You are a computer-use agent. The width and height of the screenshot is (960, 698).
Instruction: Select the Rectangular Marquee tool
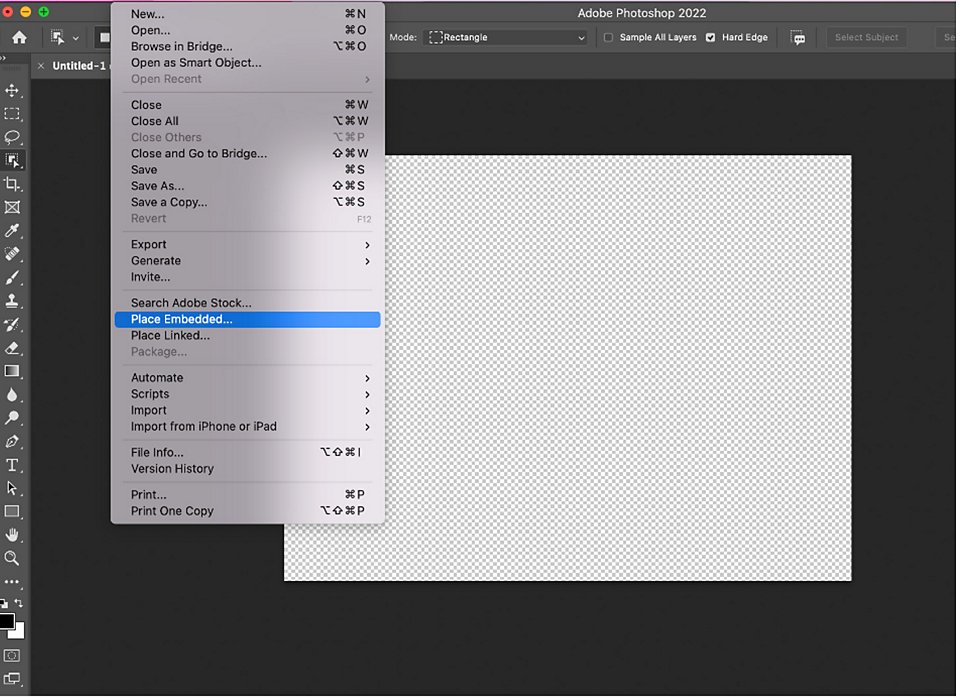[12, 114]
